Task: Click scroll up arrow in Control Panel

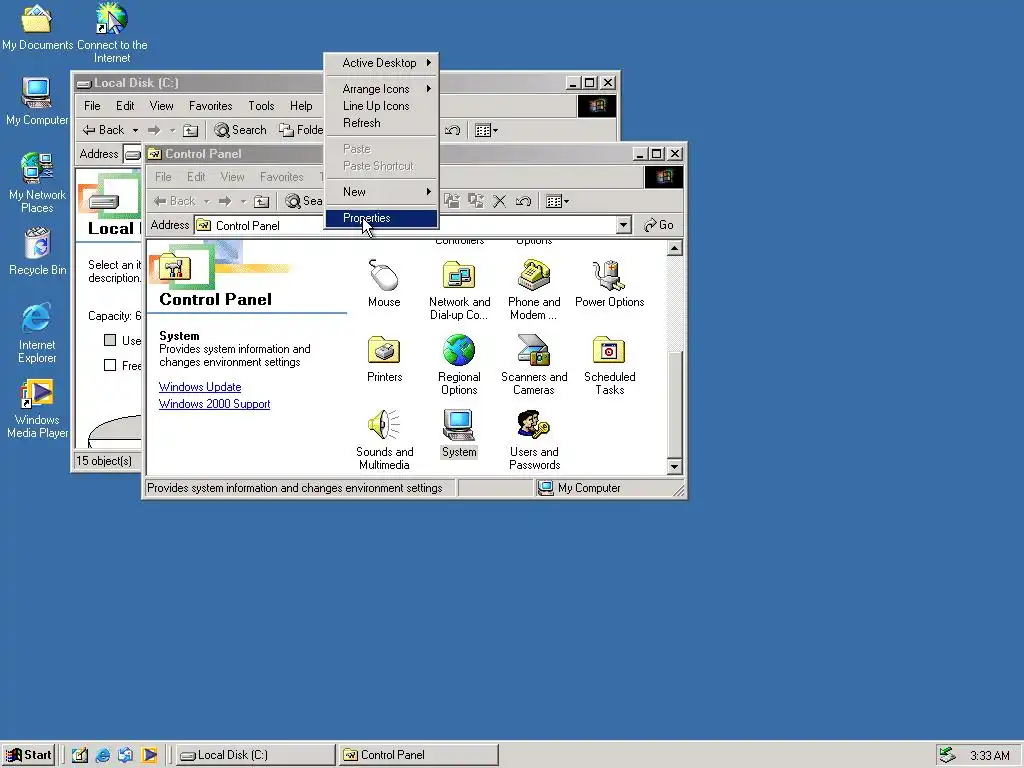Action: [x=675, y=248]
